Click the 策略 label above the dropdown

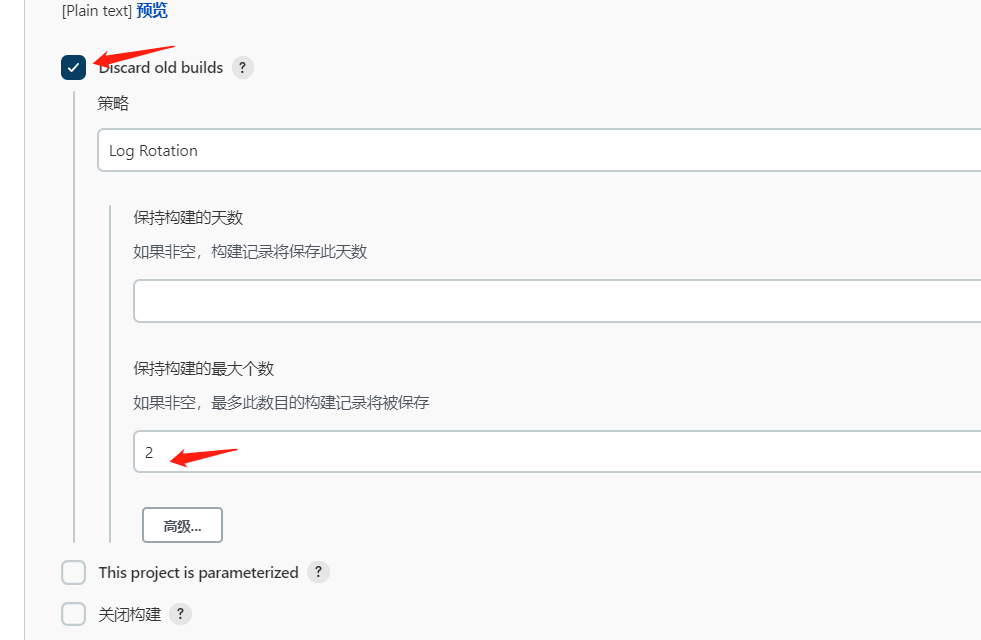pos(113,103)
